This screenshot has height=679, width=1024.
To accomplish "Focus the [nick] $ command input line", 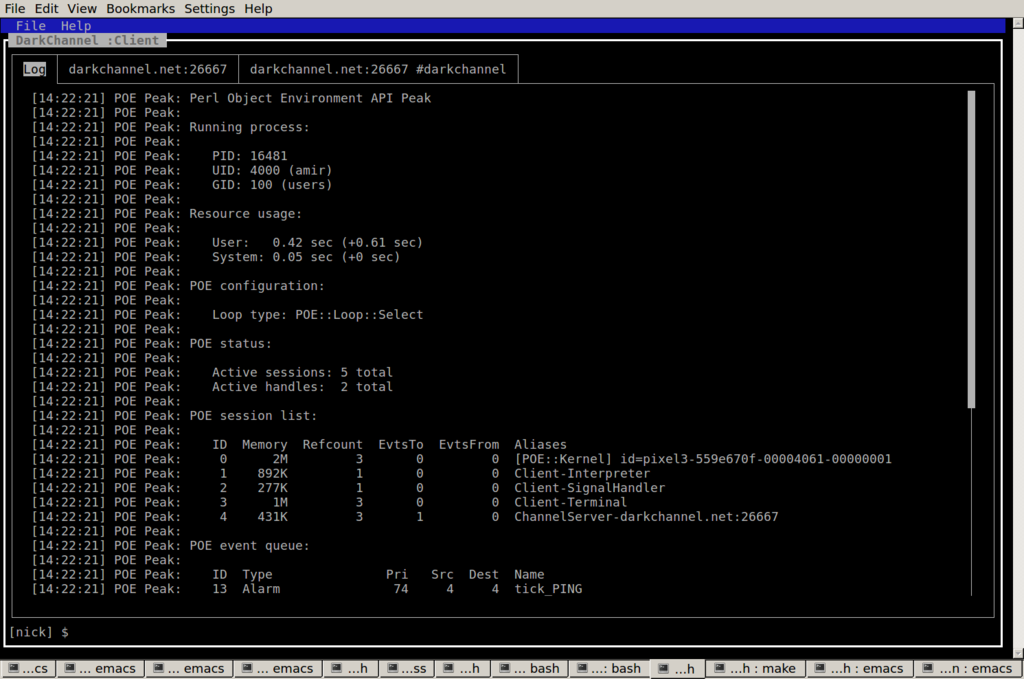I will coord(500,632).
